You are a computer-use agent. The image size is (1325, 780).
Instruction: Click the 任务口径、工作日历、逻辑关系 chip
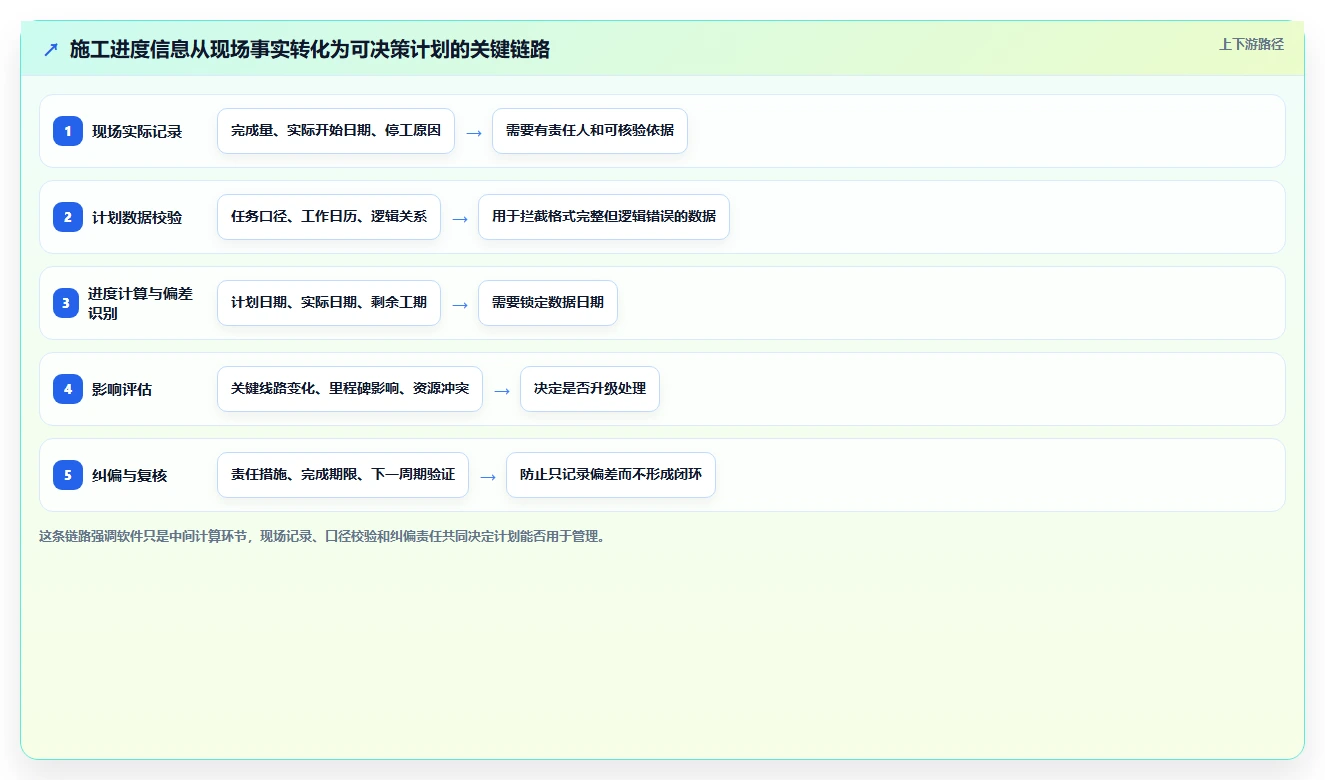[x=329, y=217]
